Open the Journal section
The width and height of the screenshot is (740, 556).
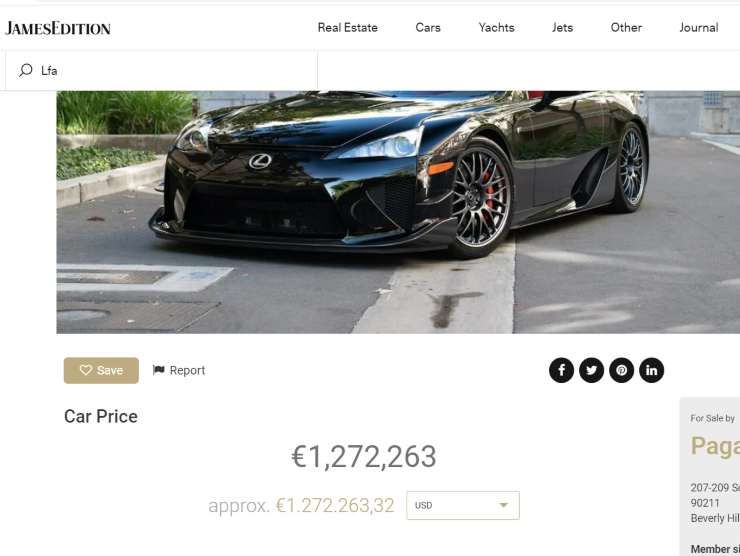698,27
